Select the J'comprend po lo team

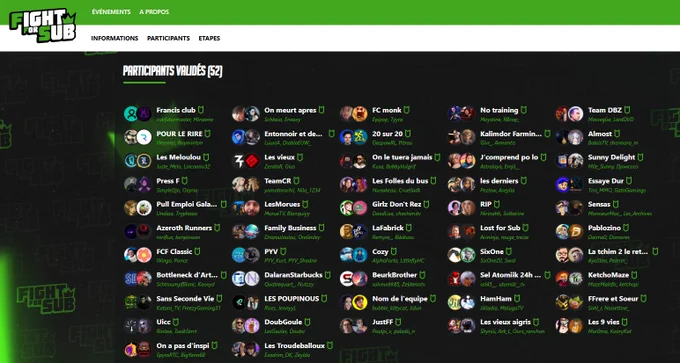[509, 157]
